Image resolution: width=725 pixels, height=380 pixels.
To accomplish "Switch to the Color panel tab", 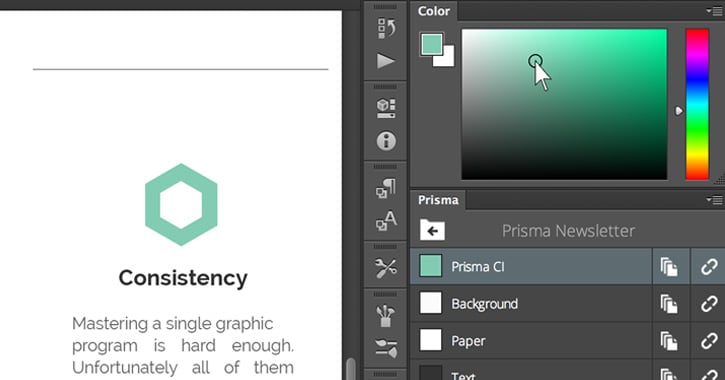I will click(x=434, y=11).
